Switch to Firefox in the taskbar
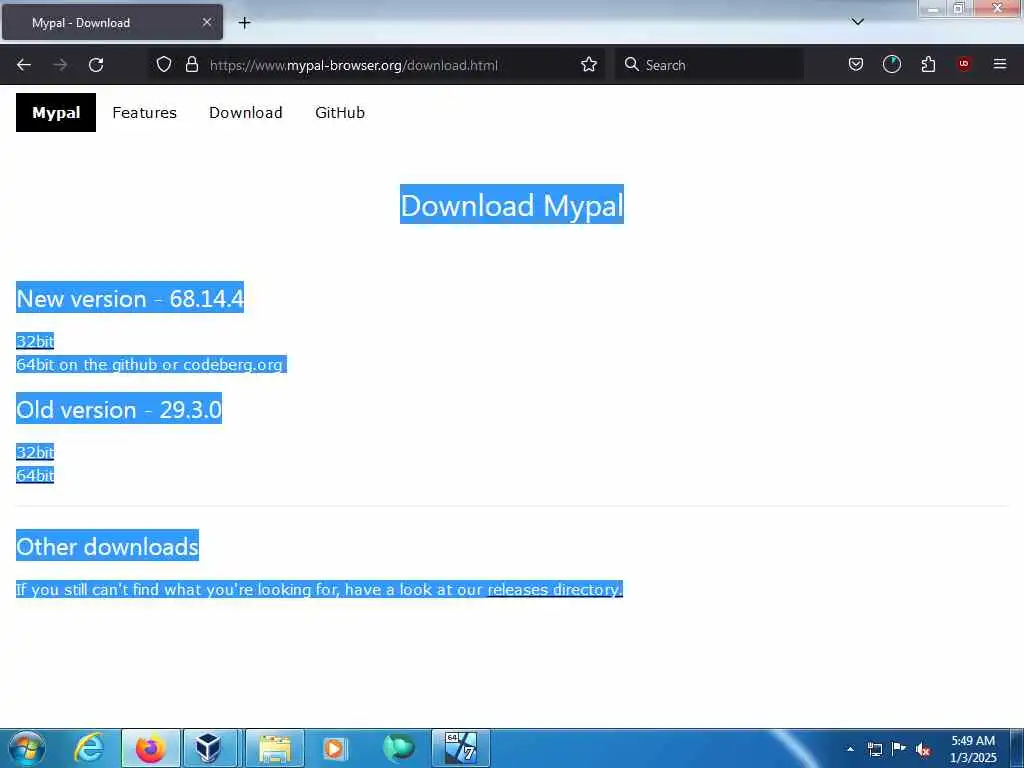The width and height of the screenshot is (1024, 768). click(150, 748)
